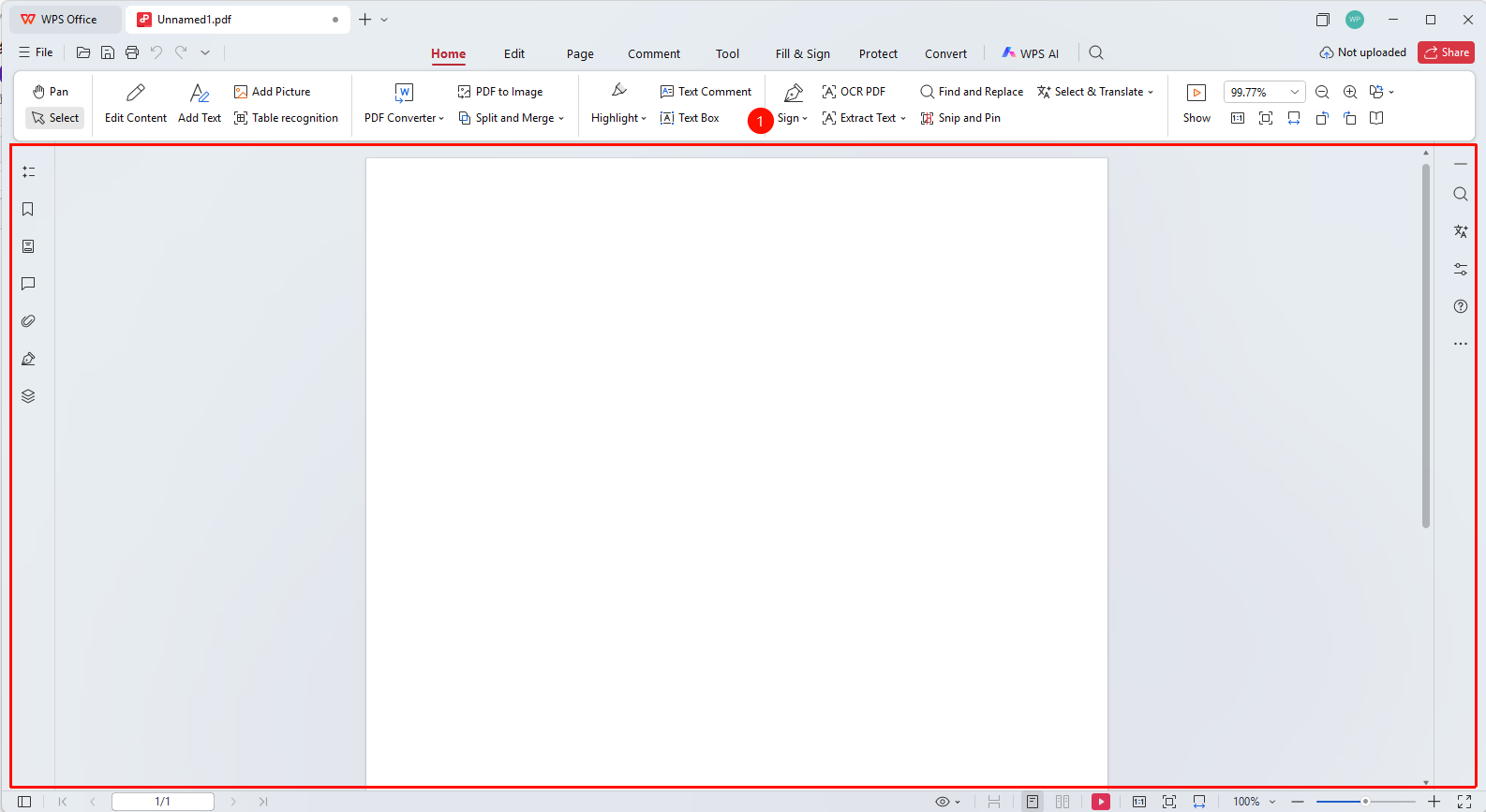The width and height of the screenshot is (1486, 812).
Task: Open the comments panel in the left sidebar
Action: click(28, 284)
